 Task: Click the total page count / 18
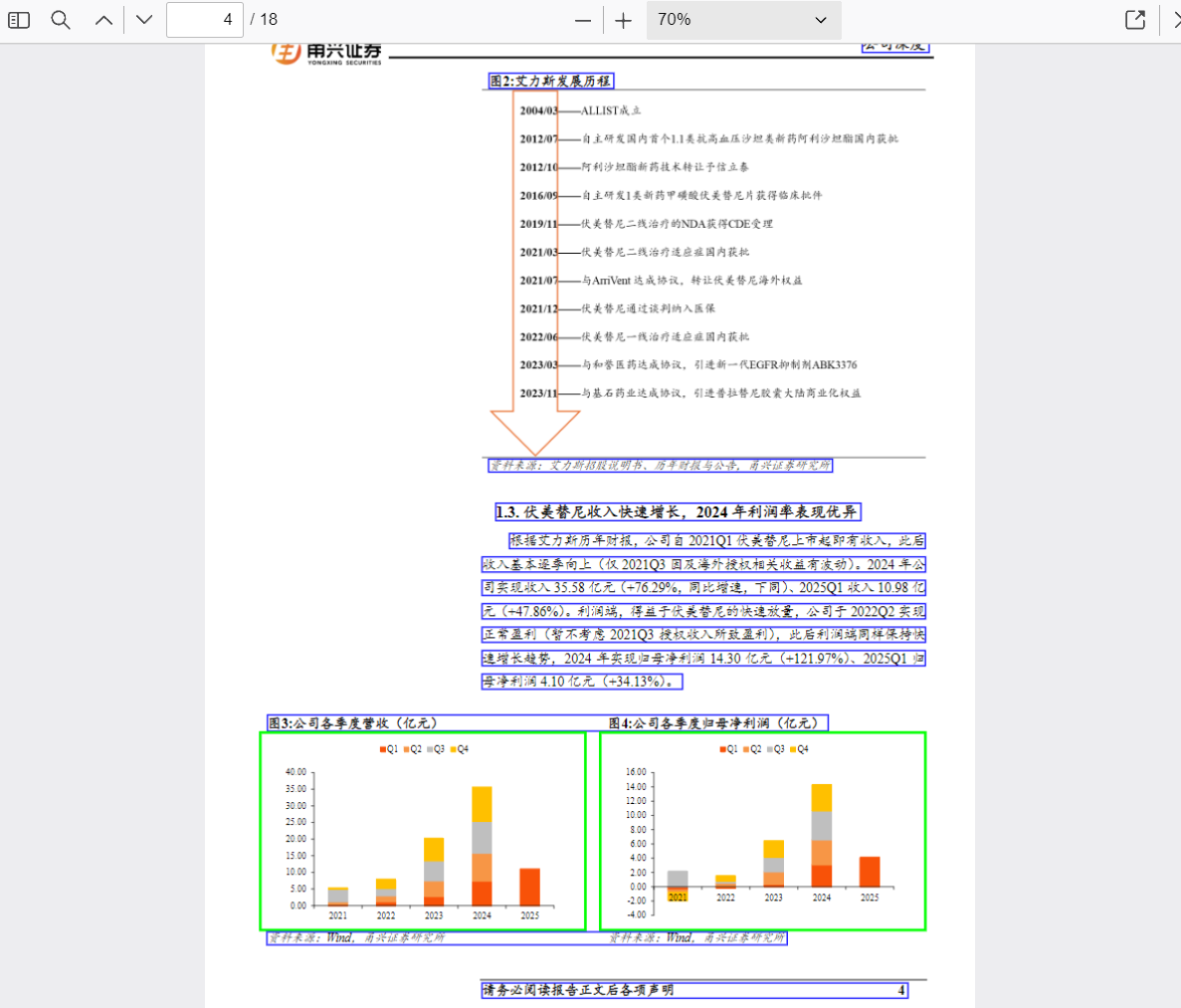265,20
